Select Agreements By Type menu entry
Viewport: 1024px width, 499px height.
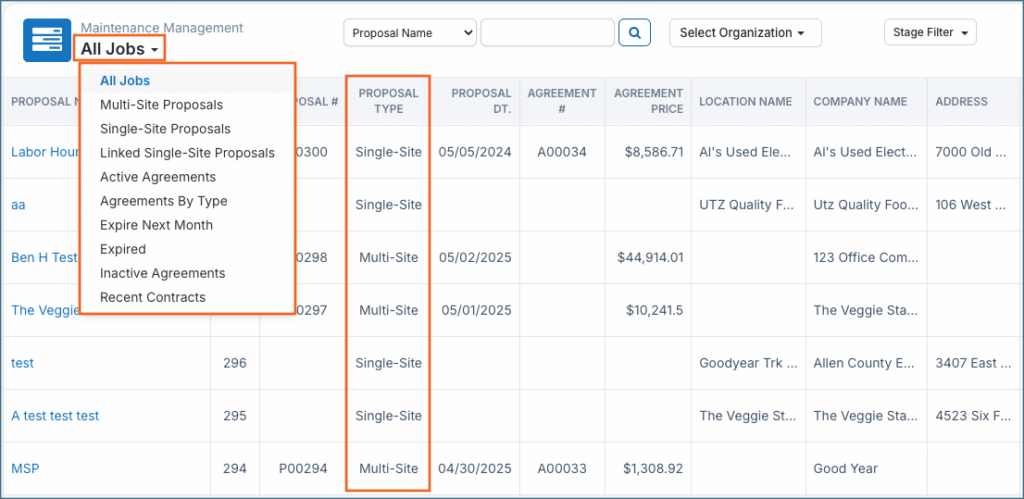163,201
